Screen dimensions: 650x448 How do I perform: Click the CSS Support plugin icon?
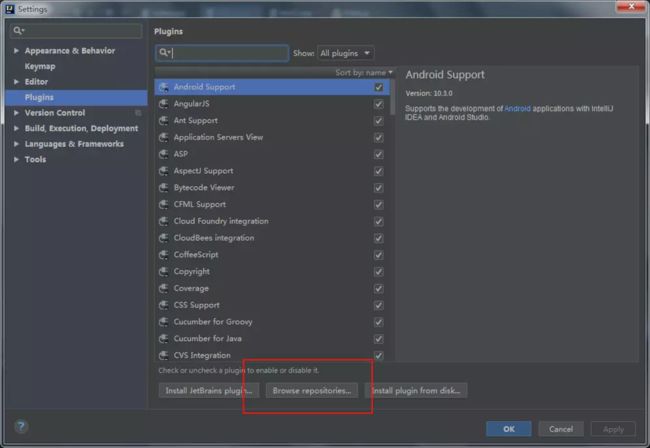[164, 305]
